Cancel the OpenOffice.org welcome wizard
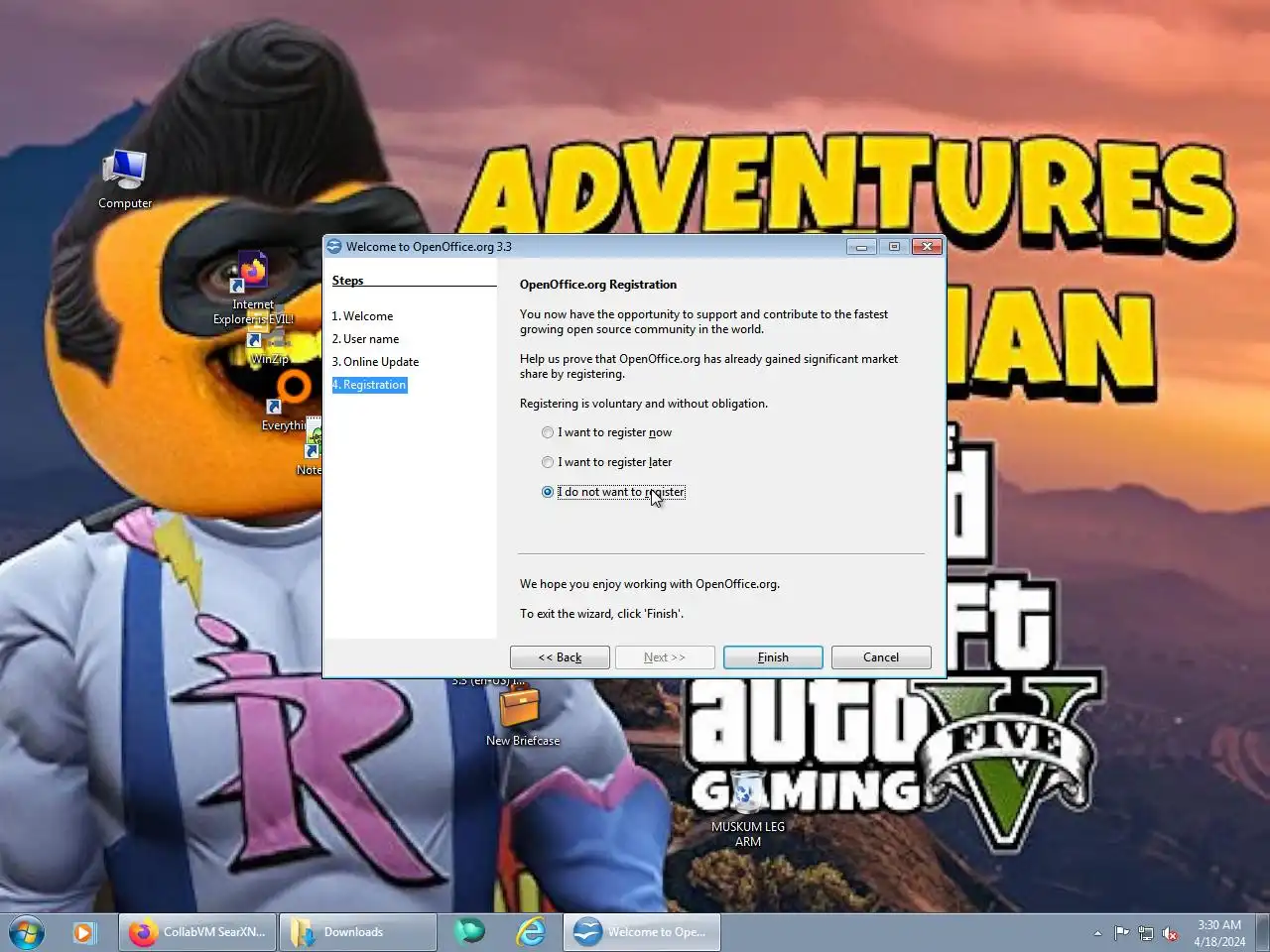 pyautogui.click(x=881, y=657)
